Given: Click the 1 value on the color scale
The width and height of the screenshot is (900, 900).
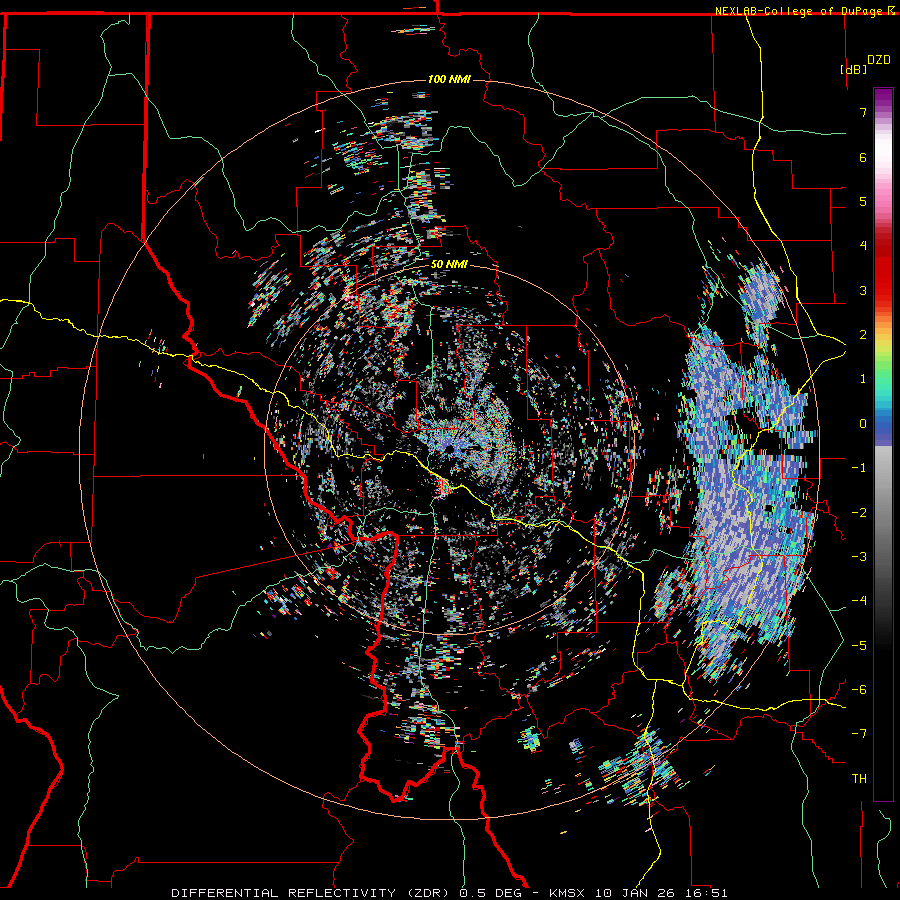Looking at the screenshot, I should (x=863, y=379).
